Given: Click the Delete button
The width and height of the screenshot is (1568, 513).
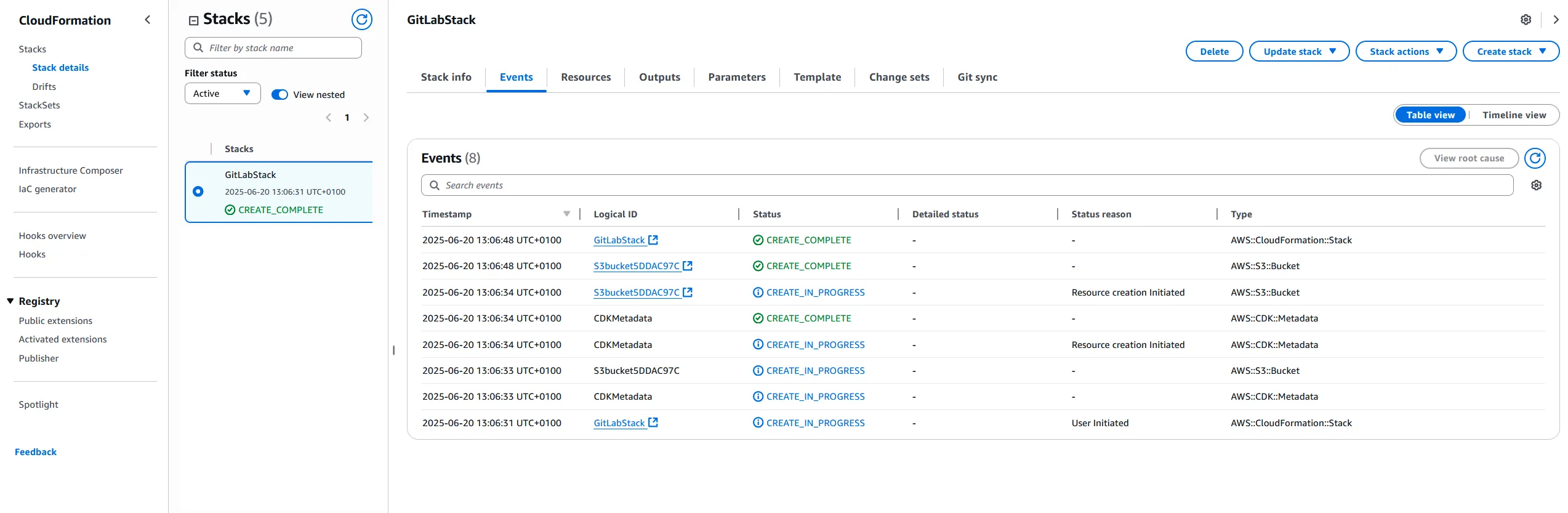Looking at the screenshot, I should 1214,52.
